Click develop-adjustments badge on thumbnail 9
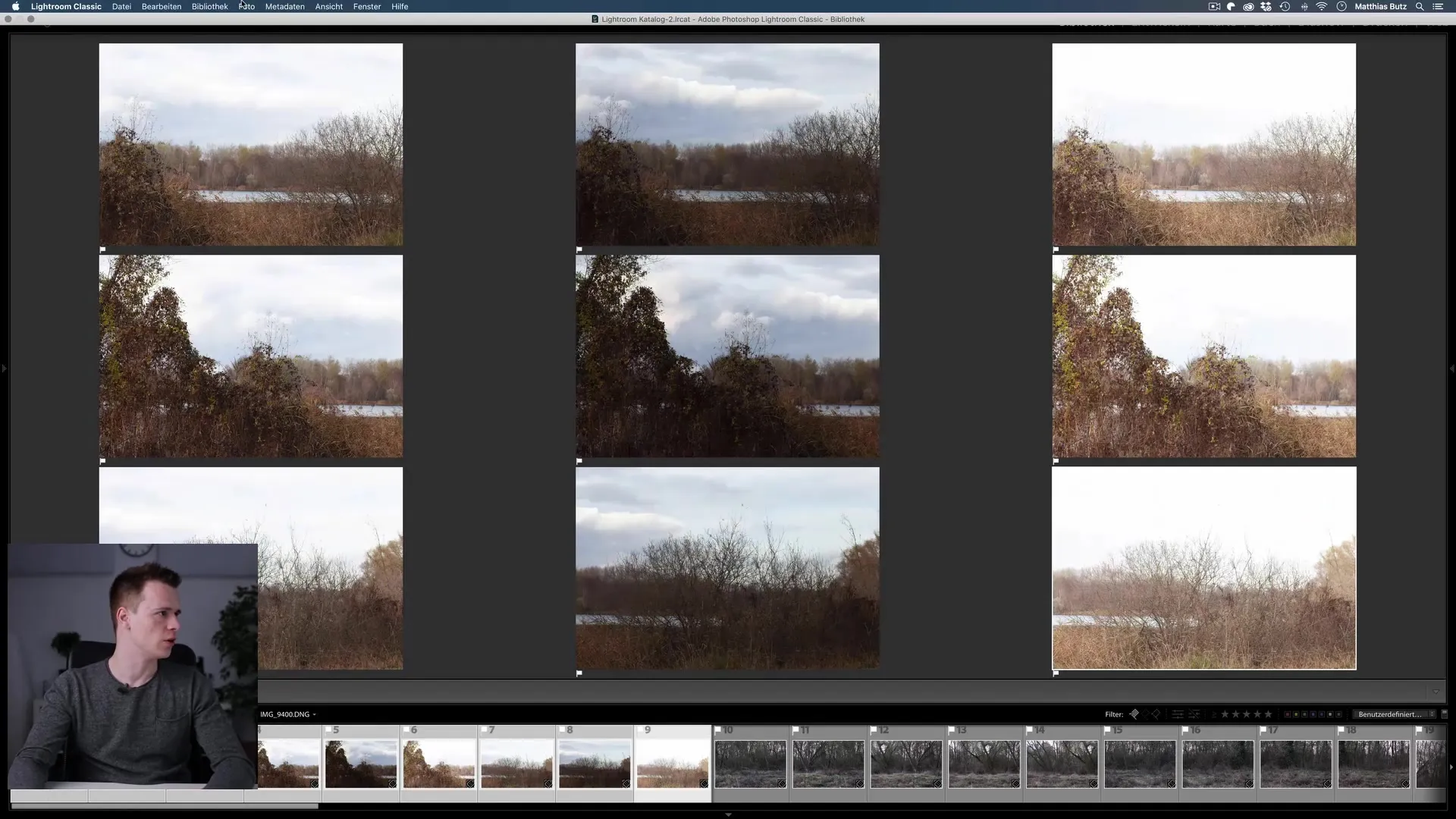 pyautogui.click(x=704, y=783)
